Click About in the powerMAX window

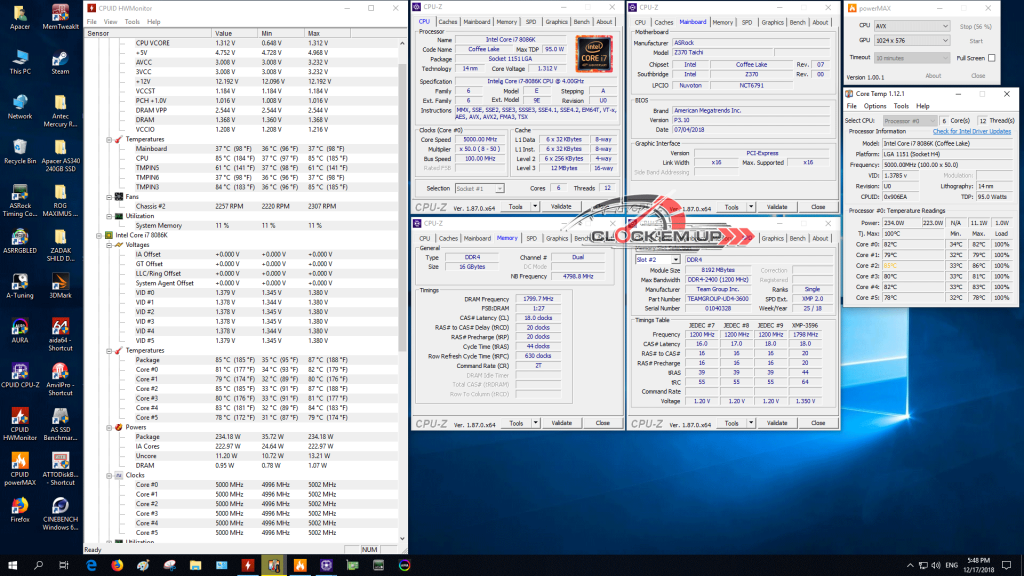(933, 76)
